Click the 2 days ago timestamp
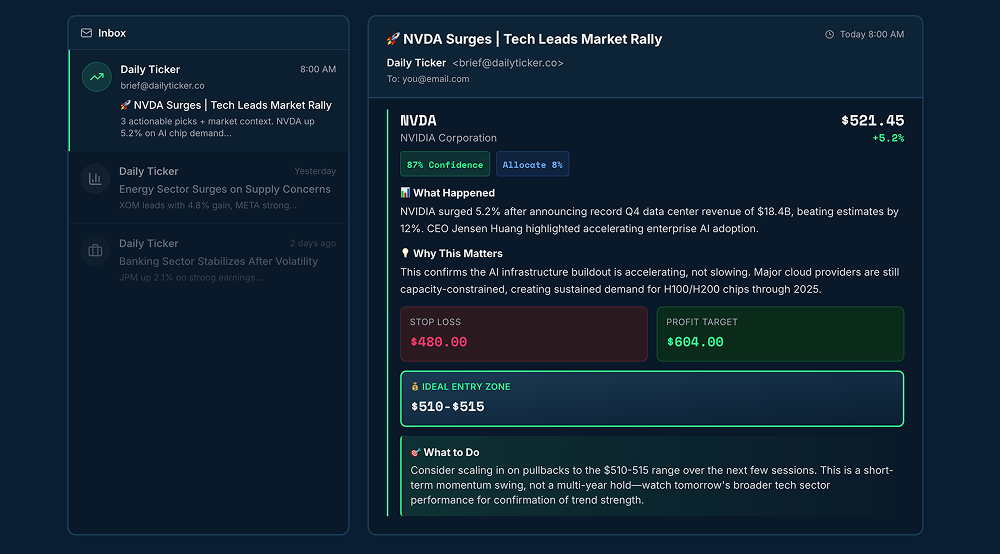 pos(312,244)
